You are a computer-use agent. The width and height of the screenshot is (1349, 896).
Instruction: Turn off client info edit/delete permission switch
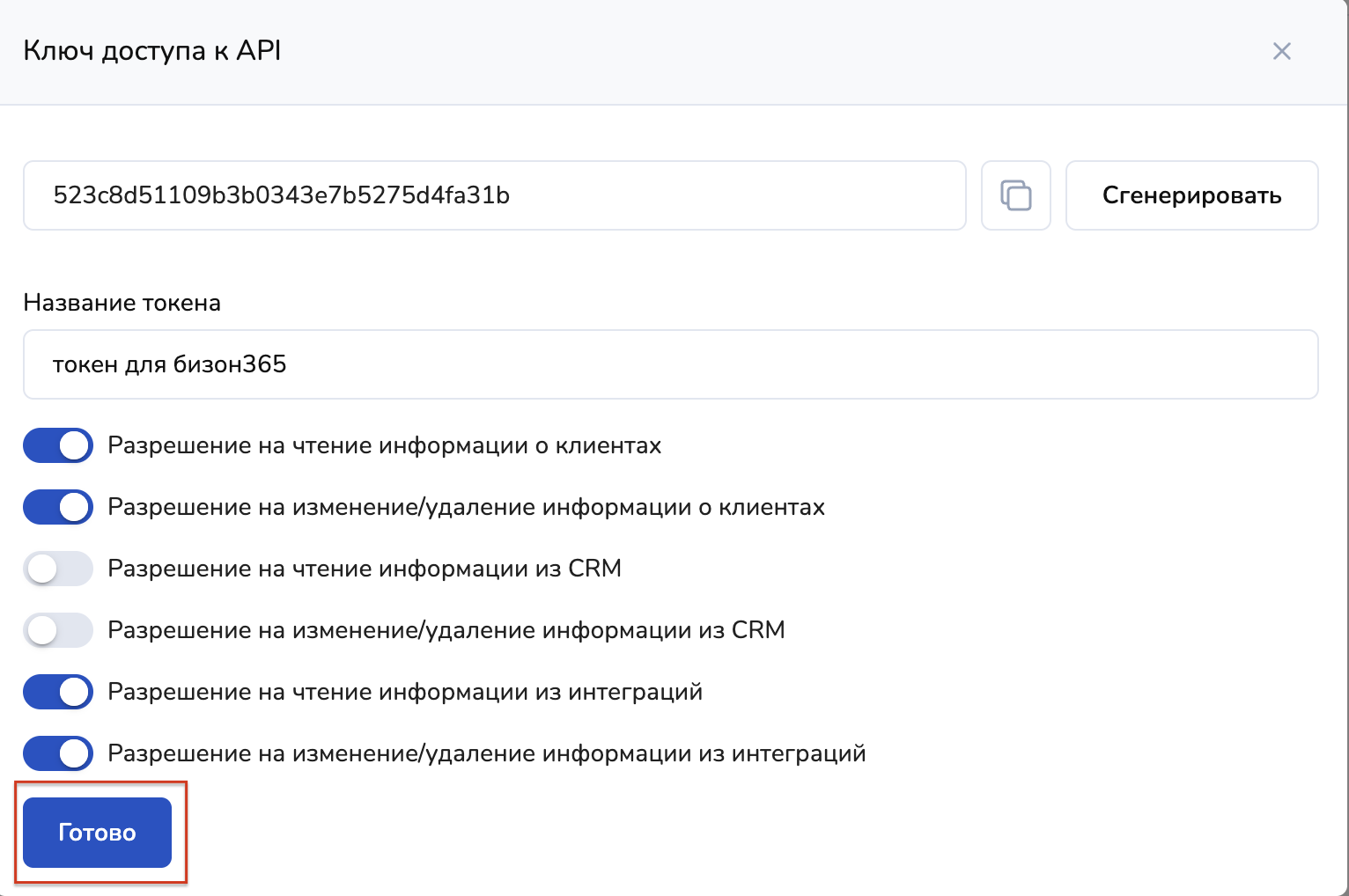58,507
